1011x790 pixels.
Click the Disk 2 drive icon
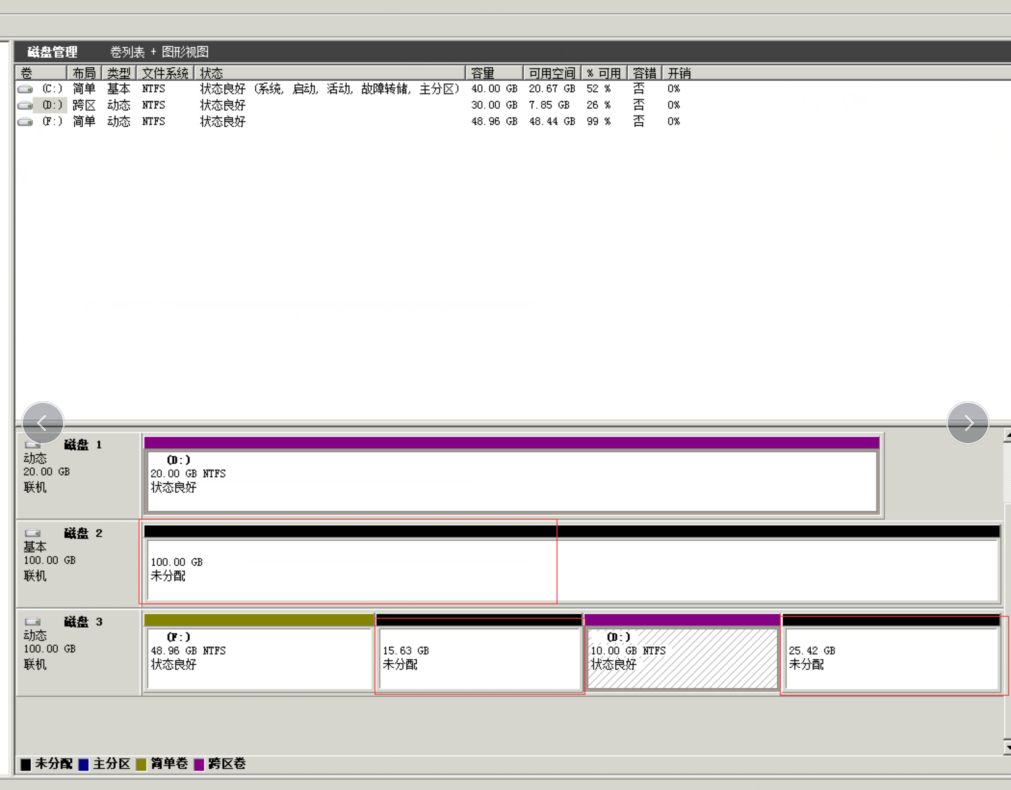pos(33,533)
